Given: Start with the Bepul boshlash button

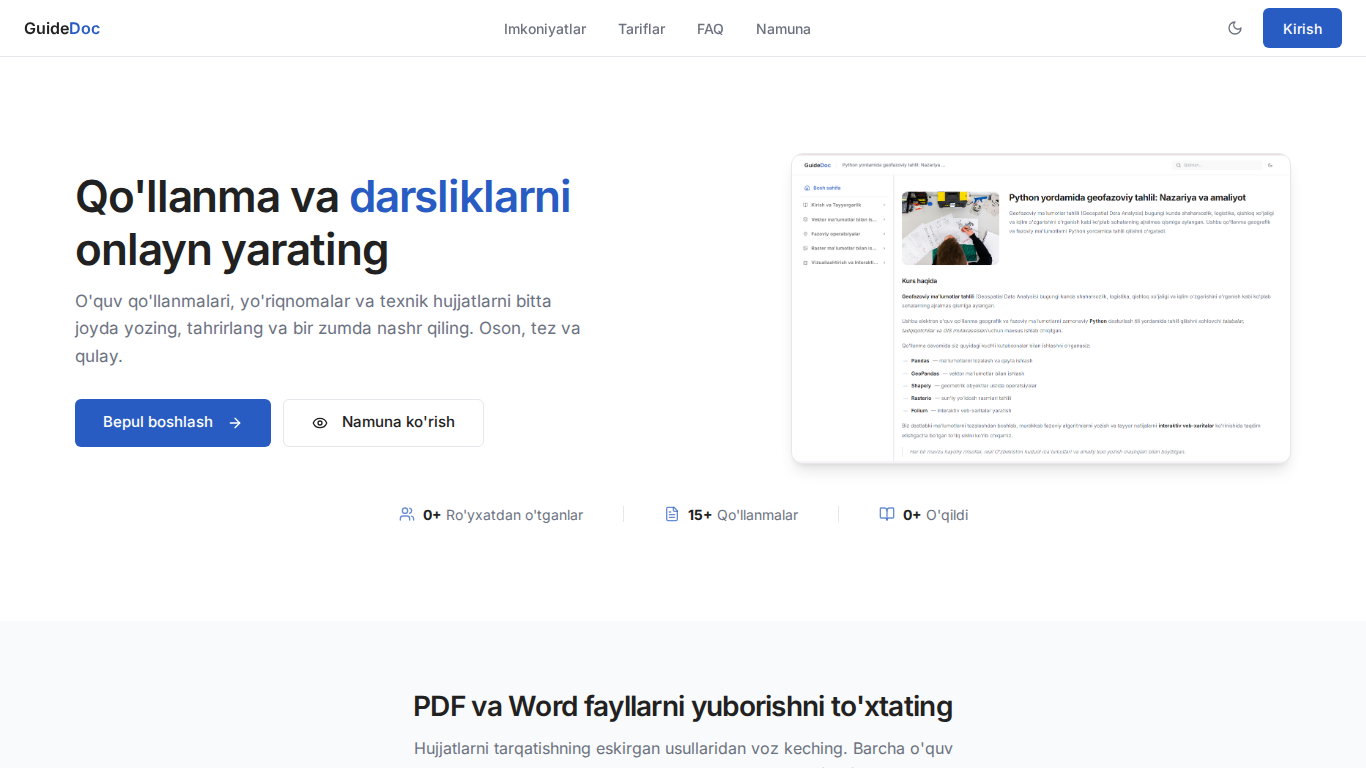Looking at the screenshot, I should click(x=173, y=423).
